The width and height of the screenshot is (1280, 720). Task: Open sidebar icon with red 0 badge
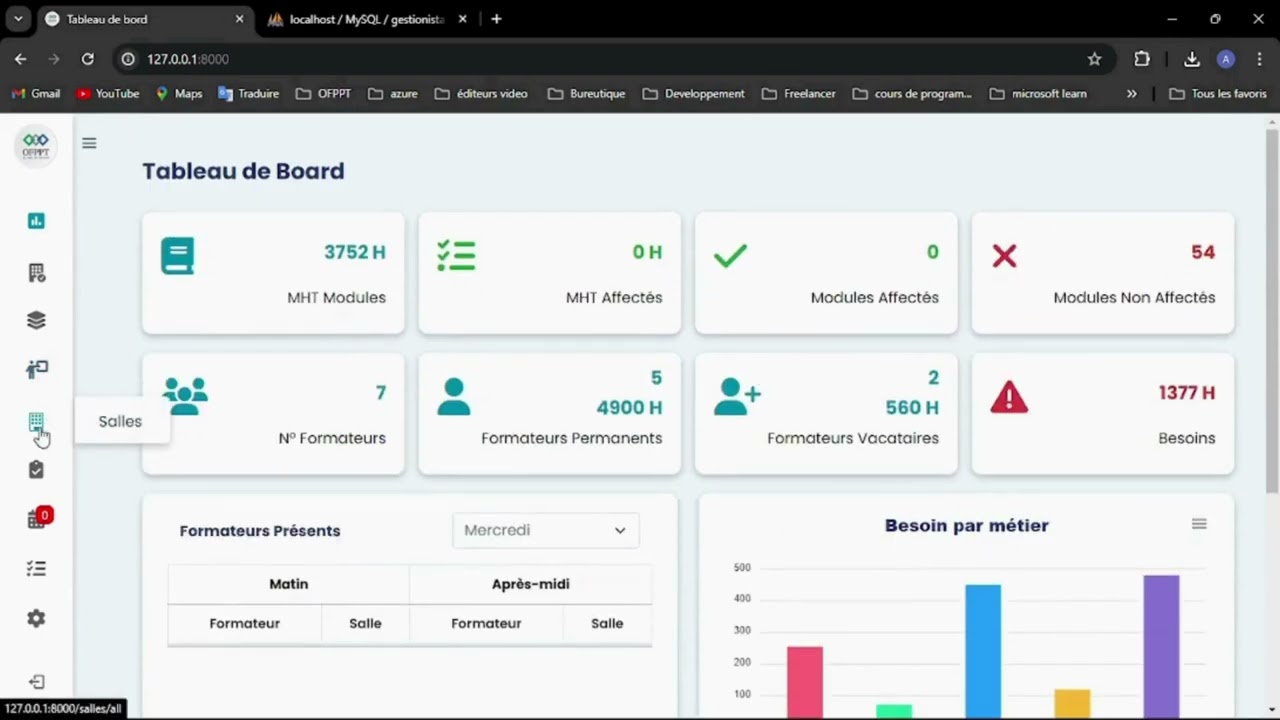coord(37,518)
